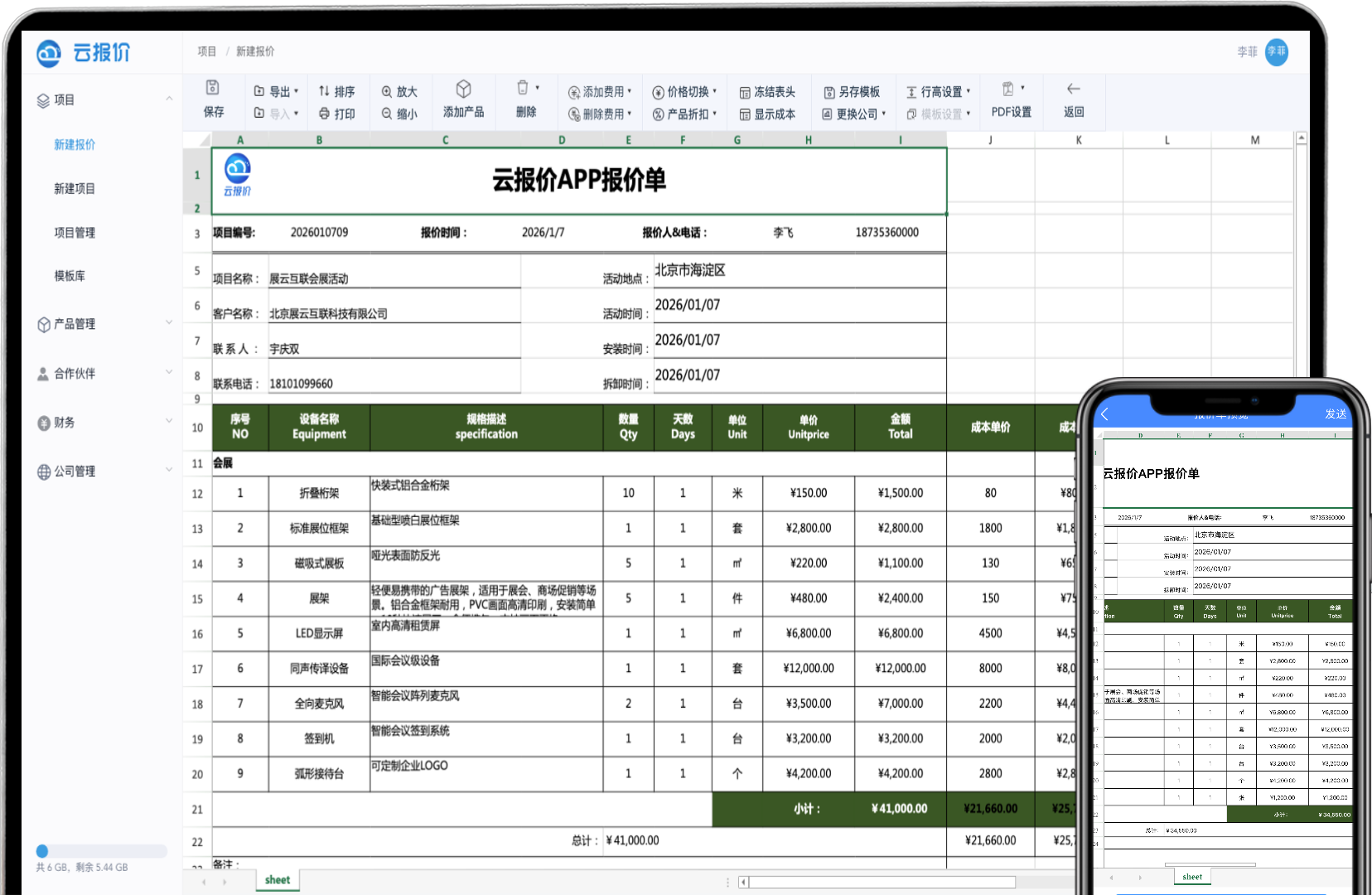Click Save As Template (另存模板)
This screenshot has width=1372, height=895.
pos(852,91)
